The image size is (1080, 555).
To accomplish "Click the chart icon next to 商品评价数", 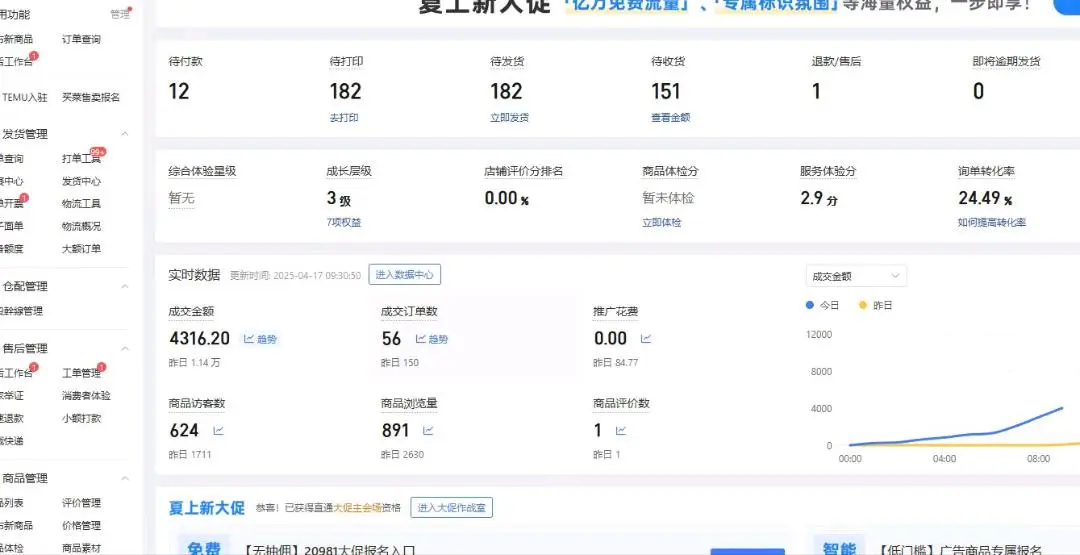I will [621, 431].
